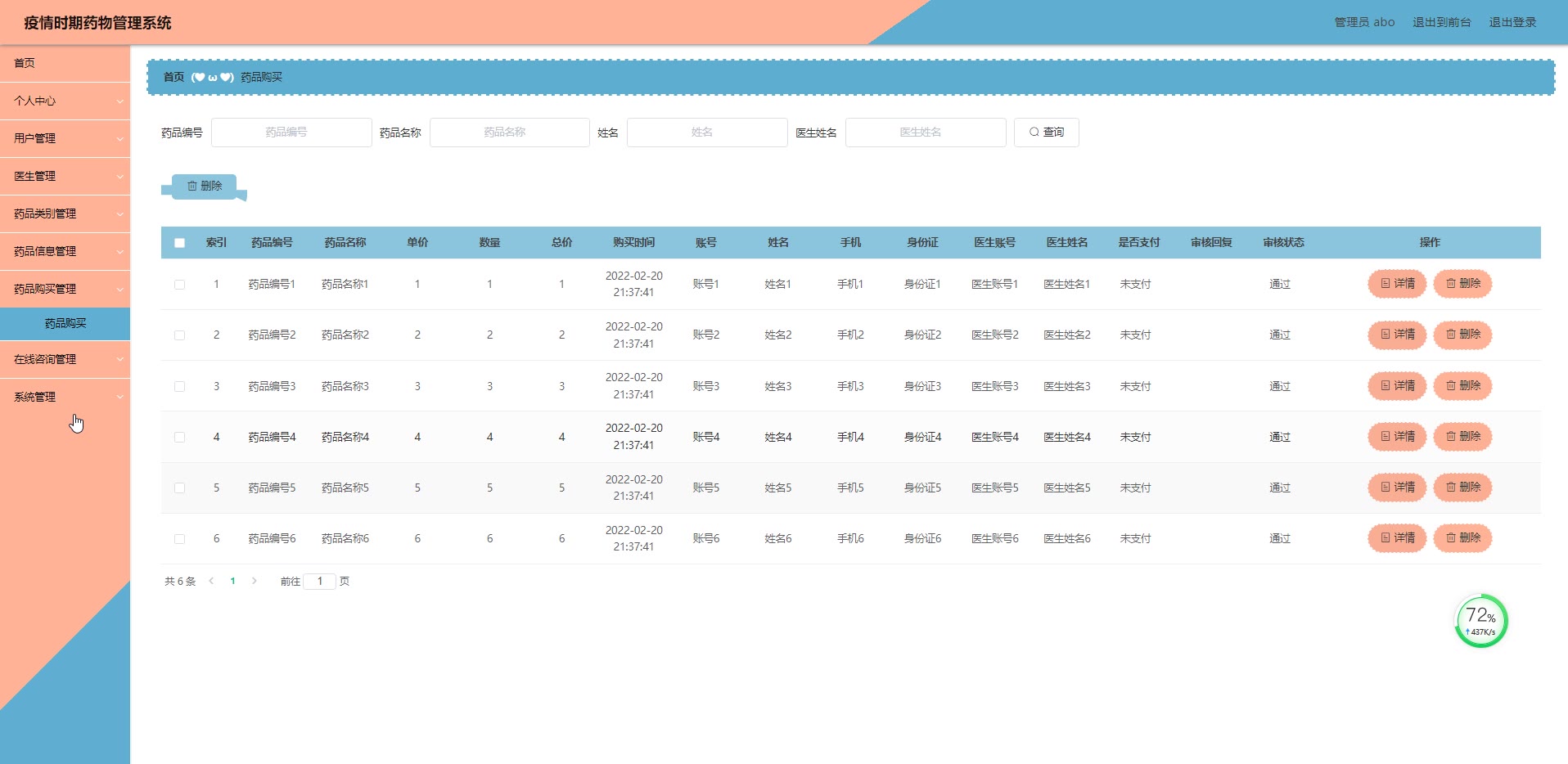Click detail icon for row 药品编号2

(1386, 335)
